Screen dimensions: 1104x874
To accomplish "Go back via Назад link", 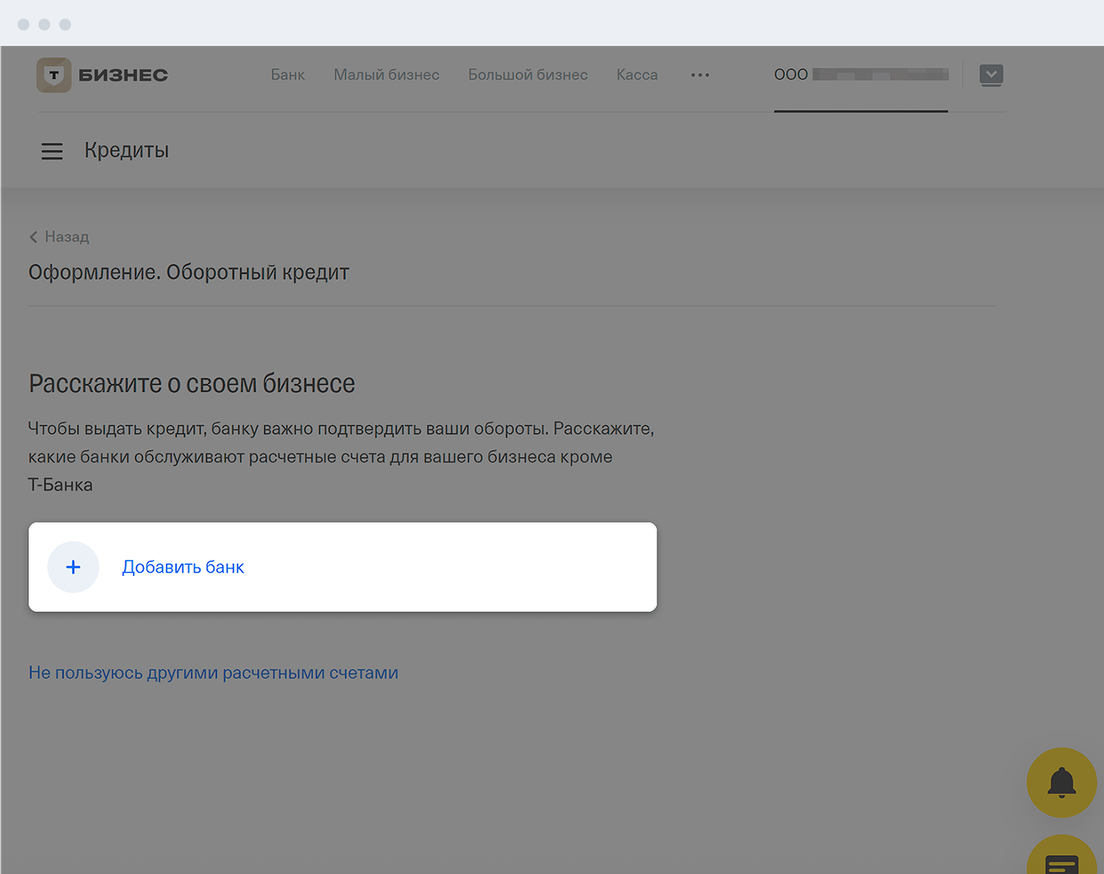I will 59,237.
